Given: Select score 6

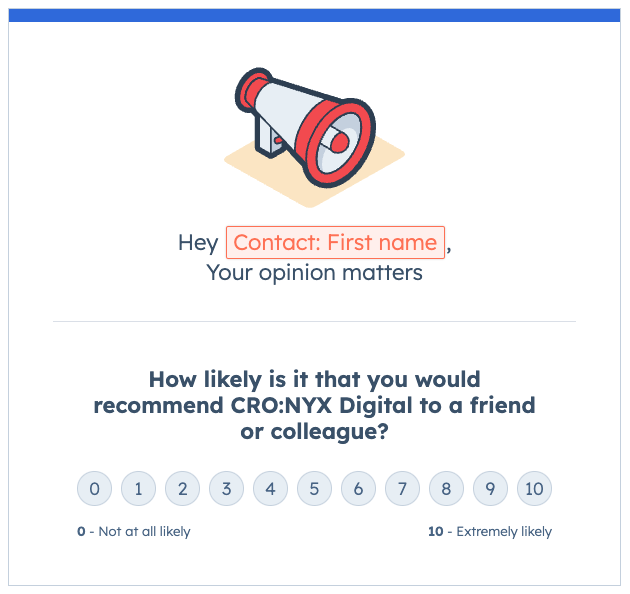Looking at the screenshot, I should pos(358,489).
